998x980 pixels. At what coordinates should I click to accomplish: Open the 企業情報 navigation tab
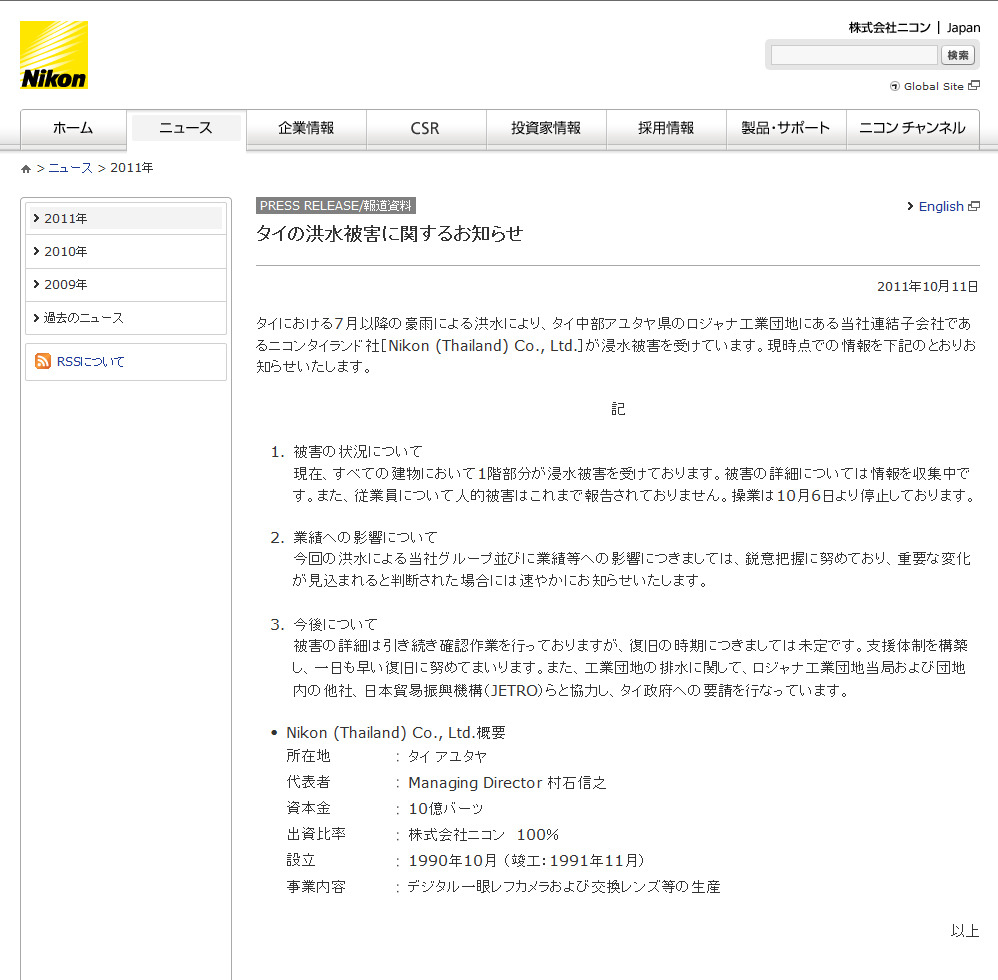[x=306, y=129]
